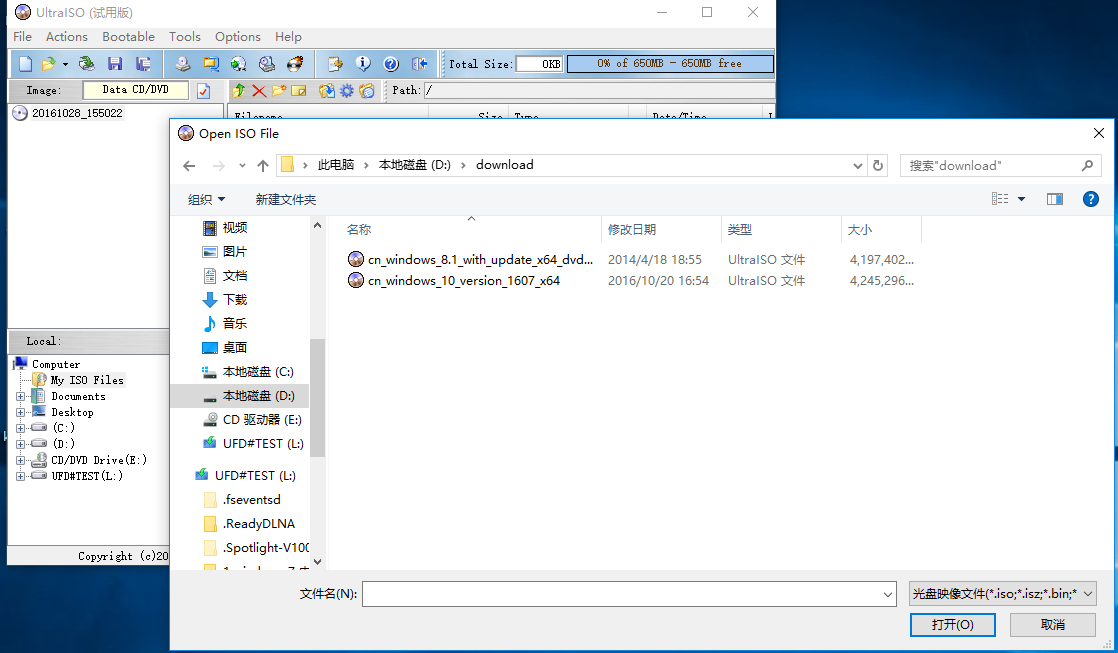Select 音乐 in the navigation pane

coord(235,324)
